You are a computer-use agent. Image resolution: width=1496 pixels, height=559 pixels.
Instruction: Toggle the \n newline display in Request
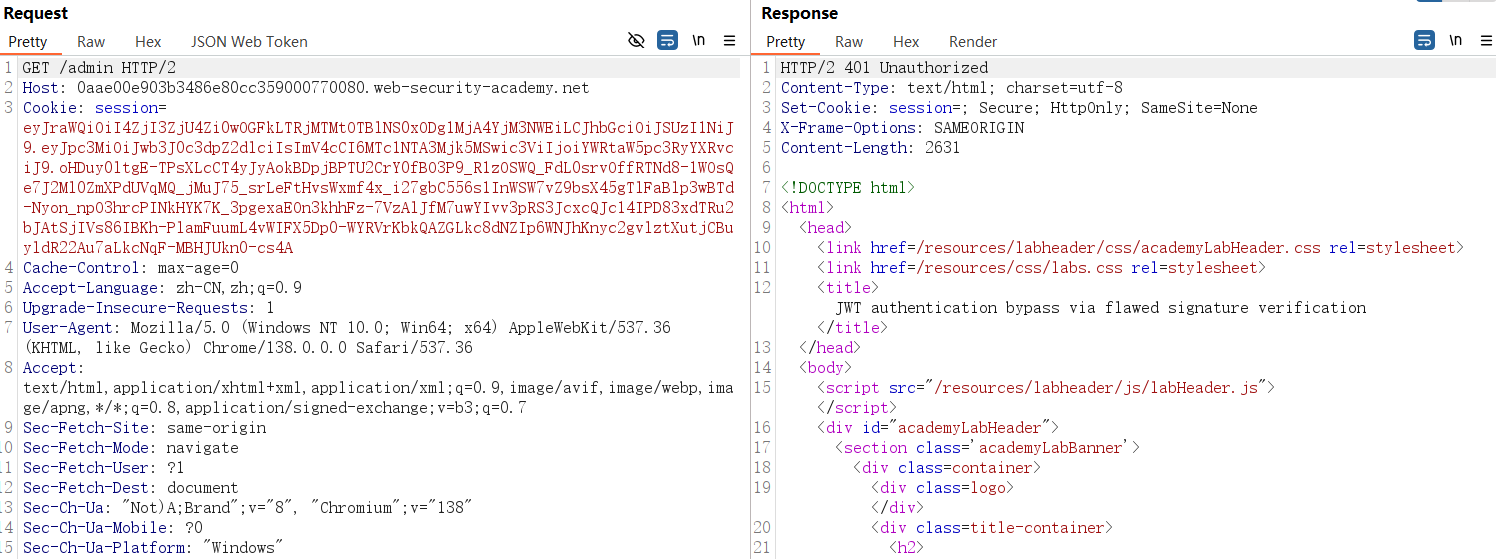699,41
